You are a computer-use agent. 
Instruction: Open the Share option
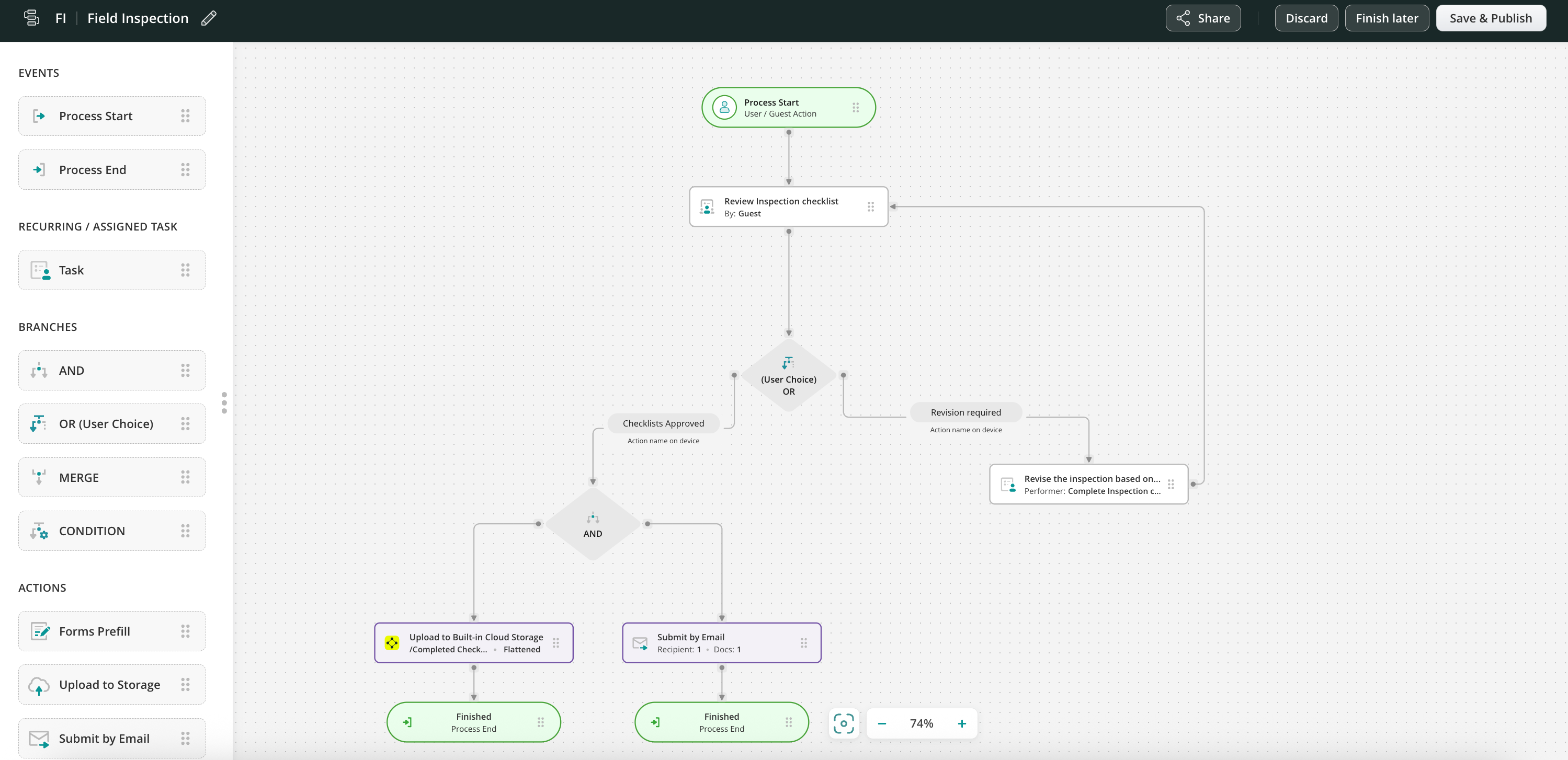tap(1202, 18)
